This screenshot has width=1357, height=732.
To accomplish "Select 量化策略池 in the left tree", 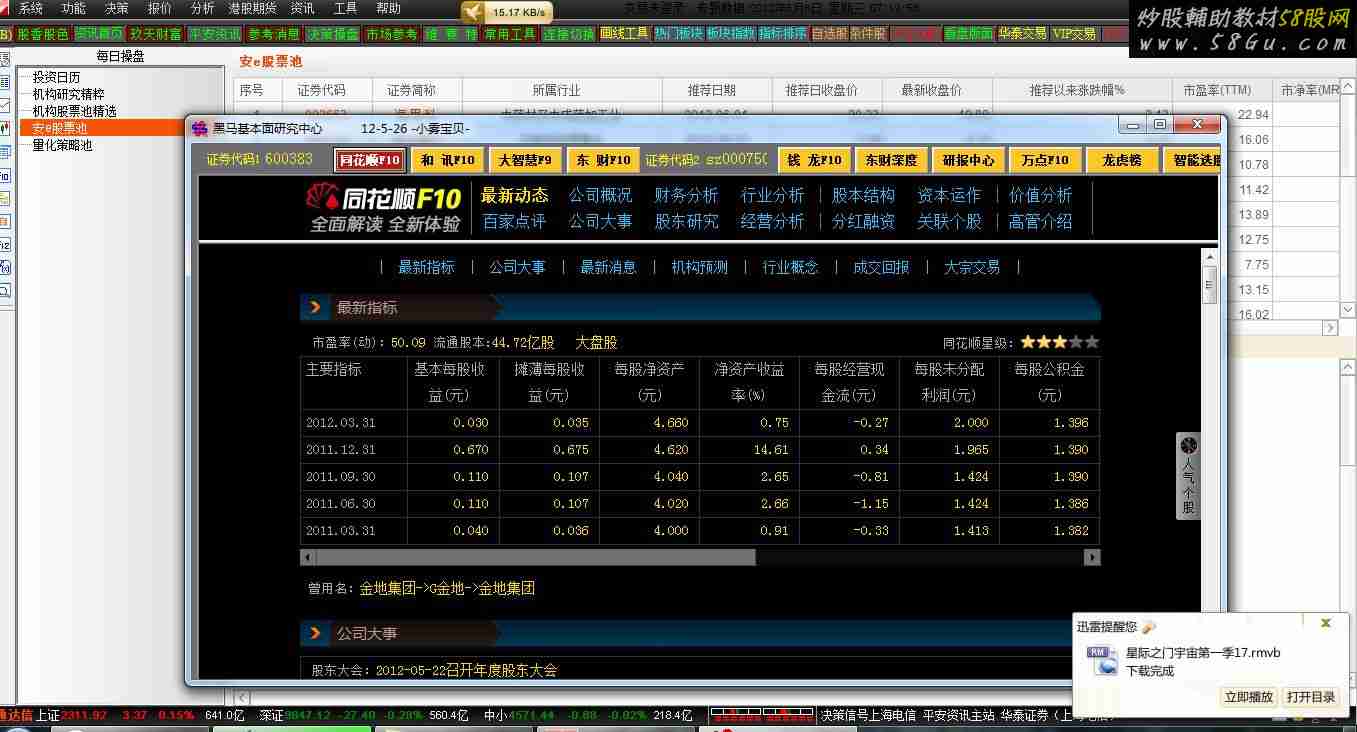I will click(62, 145).
